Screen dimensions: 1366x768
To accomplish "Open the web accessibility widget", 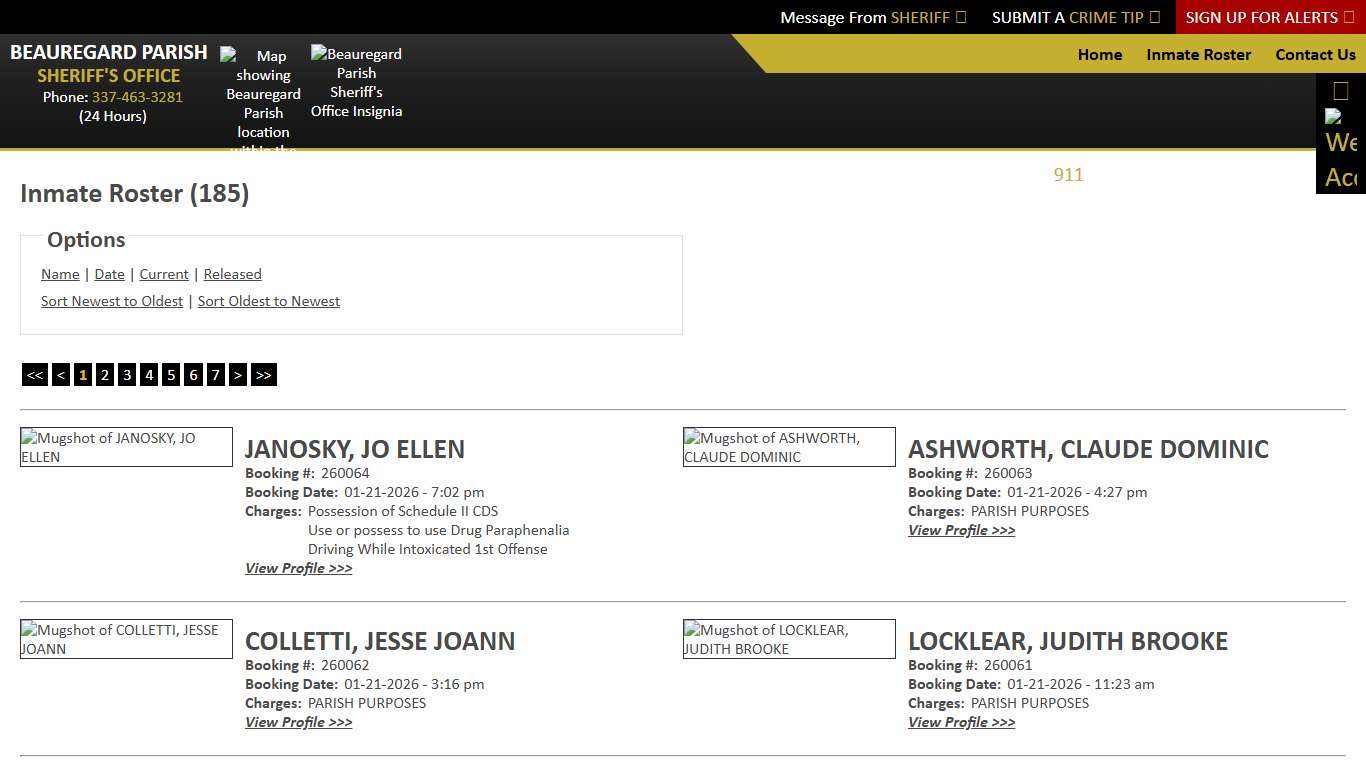I will [x=1340, y=135].
